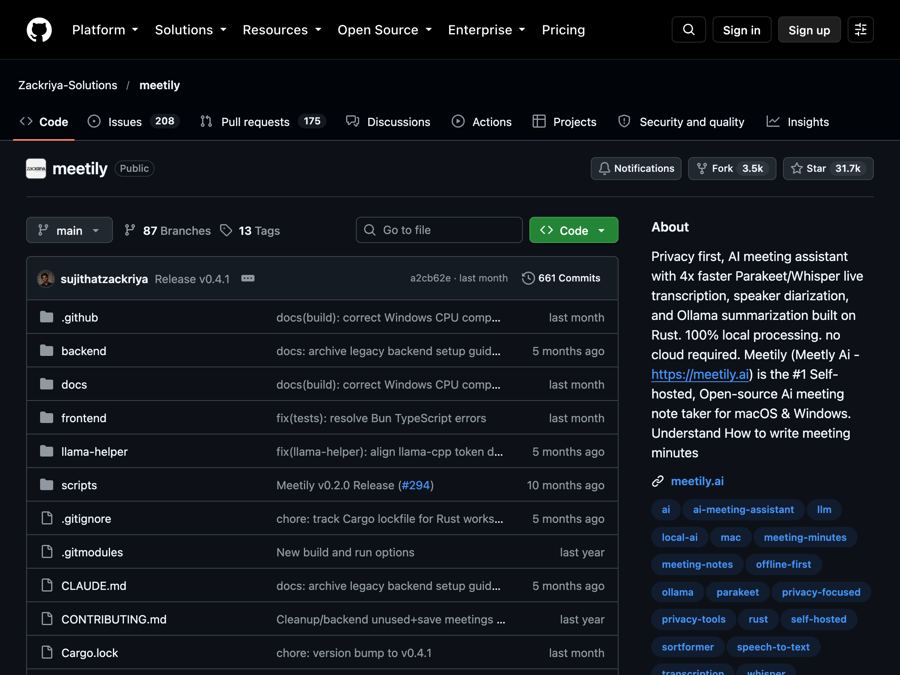
Task: Open the Solutions dropdown menu
Action: tap(191, 30)
